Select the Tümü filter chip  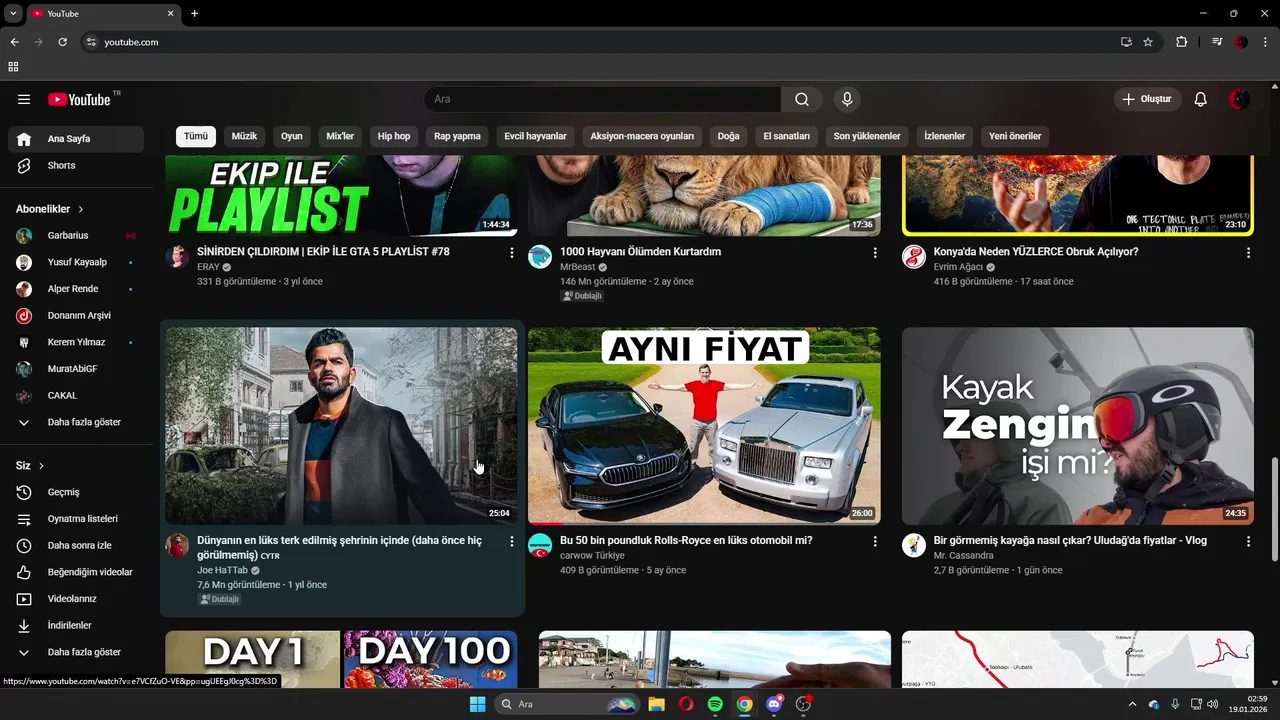(x=196, y=136)
